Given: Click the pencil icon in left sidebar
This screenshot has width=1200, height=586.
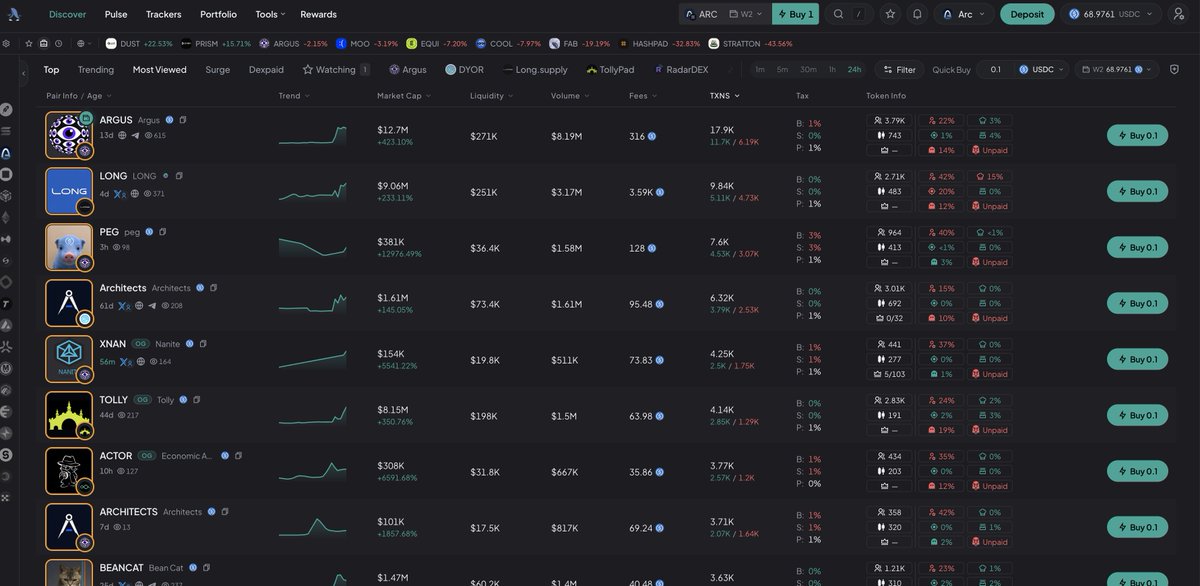Looking at the screenshot, I should coord(6,109).
